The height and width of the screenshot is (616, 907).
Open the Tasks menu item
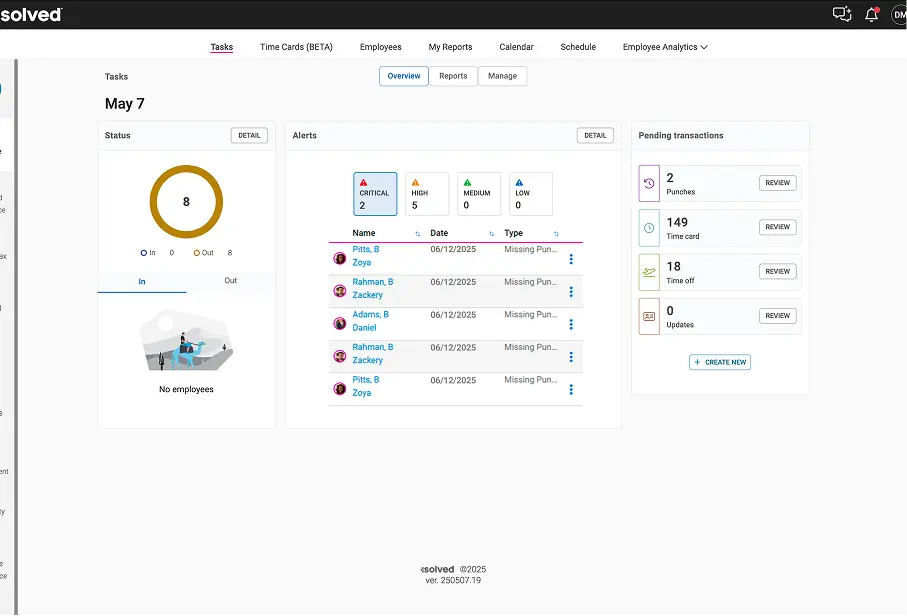click(222, 47)
